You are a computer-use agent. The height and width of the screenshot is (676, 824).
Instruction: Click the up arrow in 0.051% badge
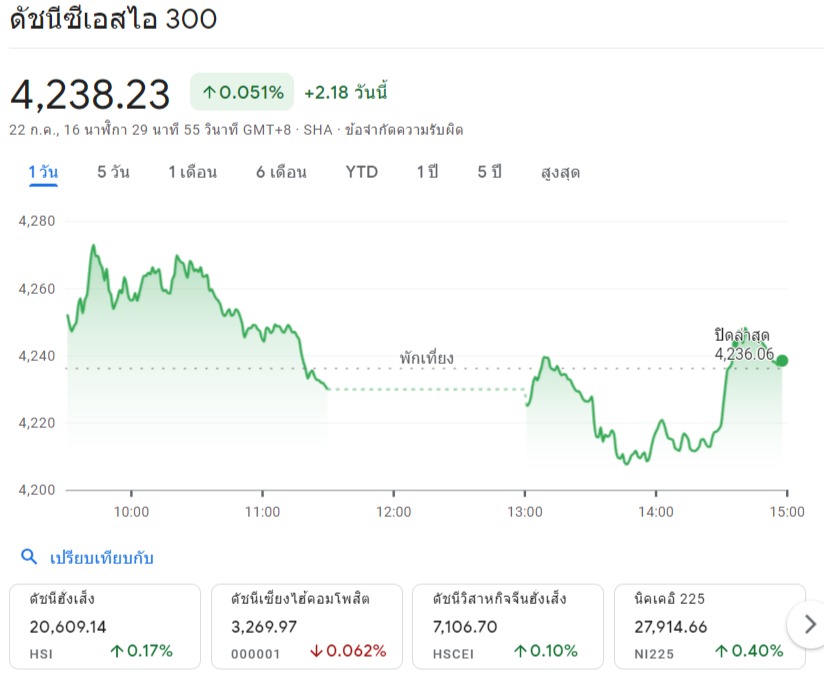click(x=209, y=93)
